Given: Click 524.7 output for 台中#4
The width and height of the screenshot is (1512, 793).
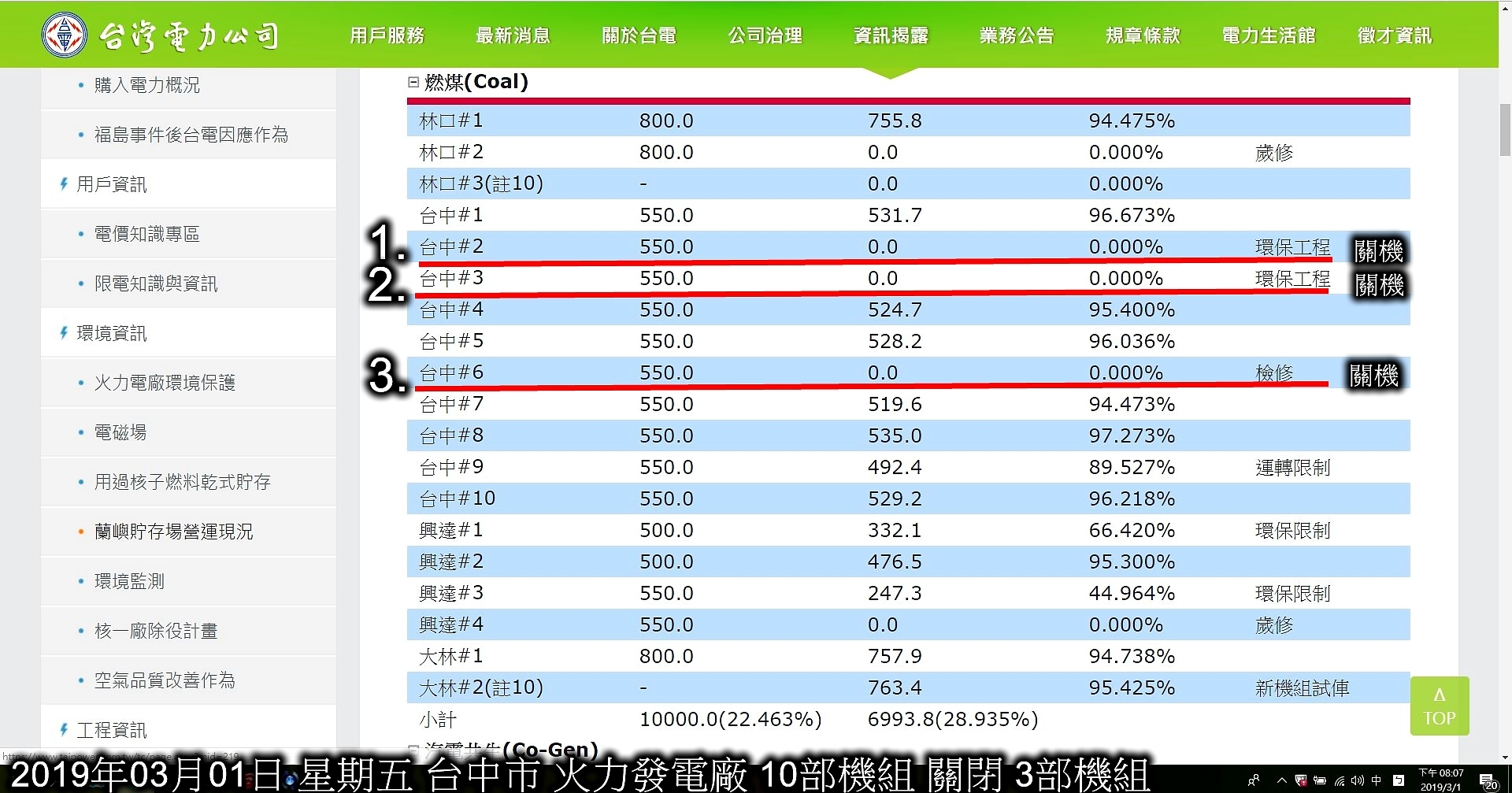Looking at the screenshot, I should pyautogui.click(x=895, y=309).
